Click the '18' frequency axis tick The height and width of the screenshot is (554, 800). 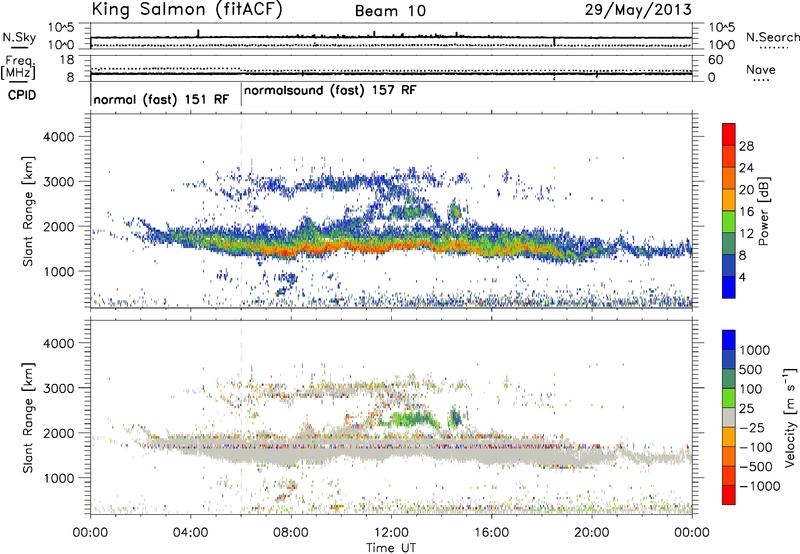pos(67,60)
